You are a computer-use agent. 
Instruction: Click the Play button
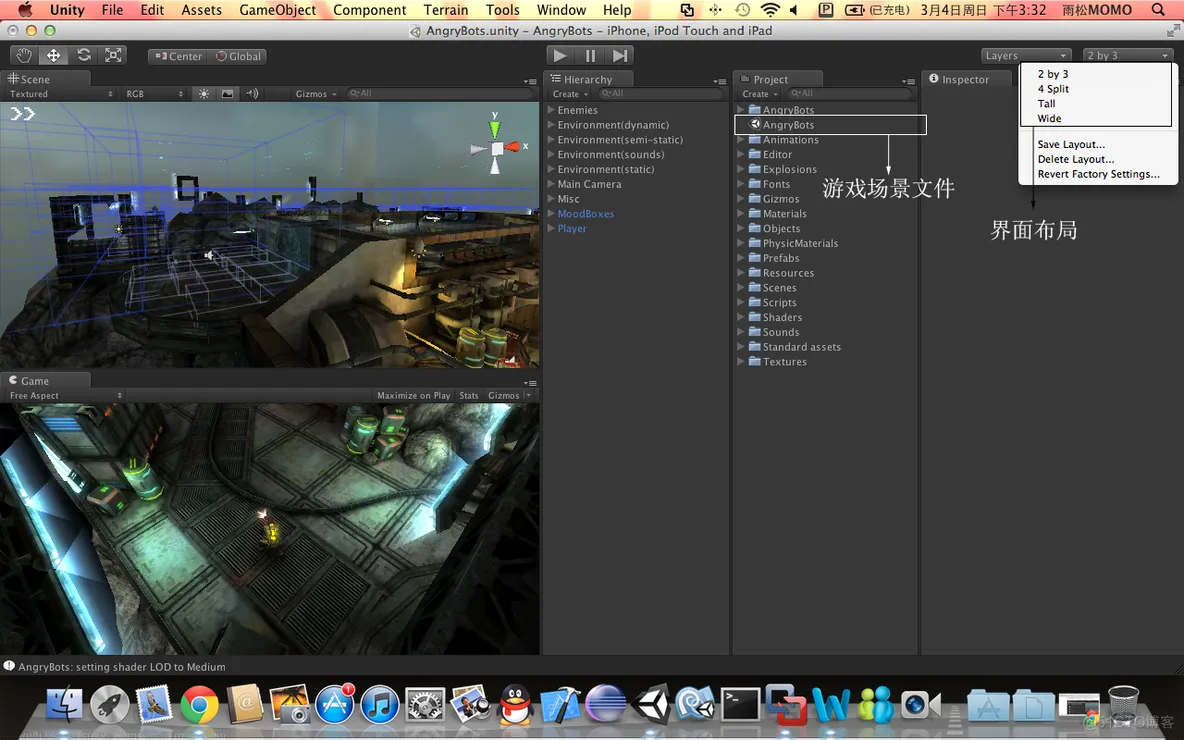[x=560, y=55]
